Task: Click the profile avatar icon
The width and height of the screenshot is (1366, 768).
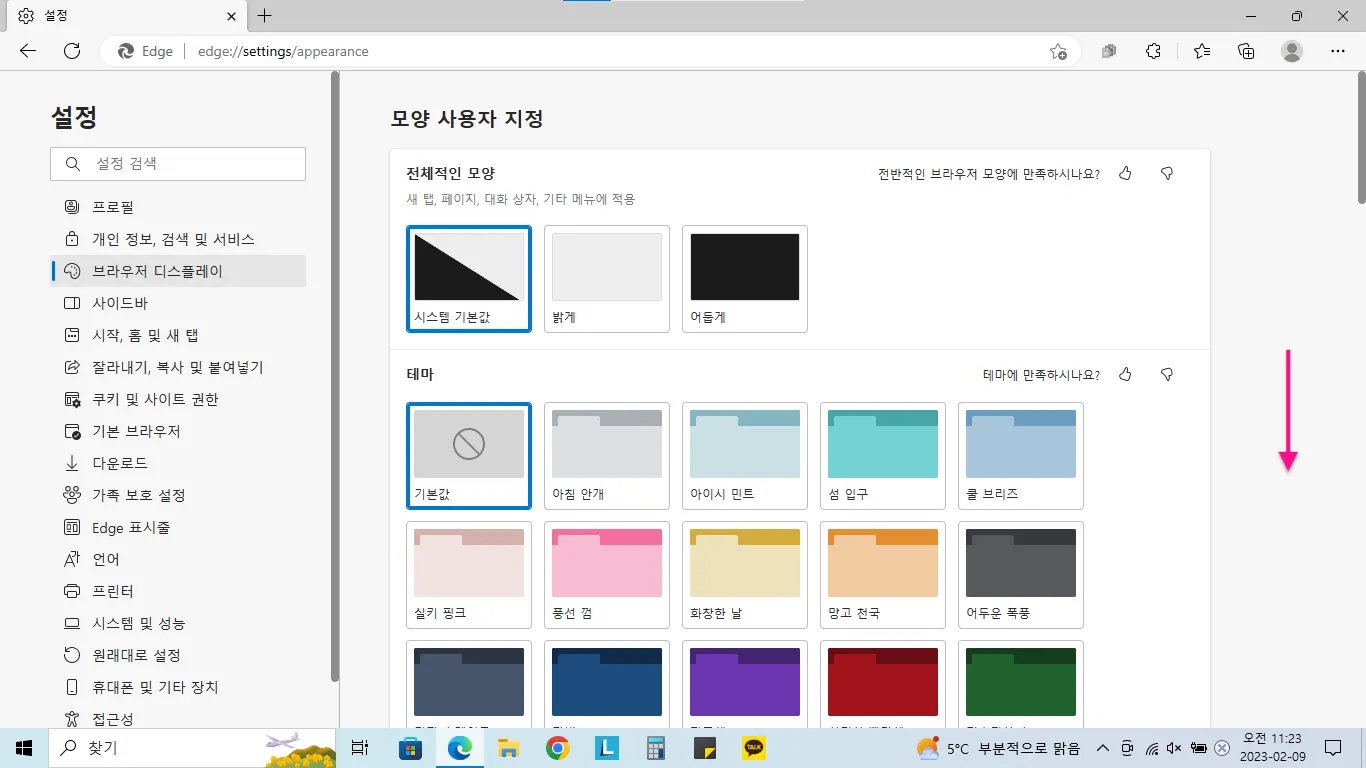Action: tap(1292, 51)
